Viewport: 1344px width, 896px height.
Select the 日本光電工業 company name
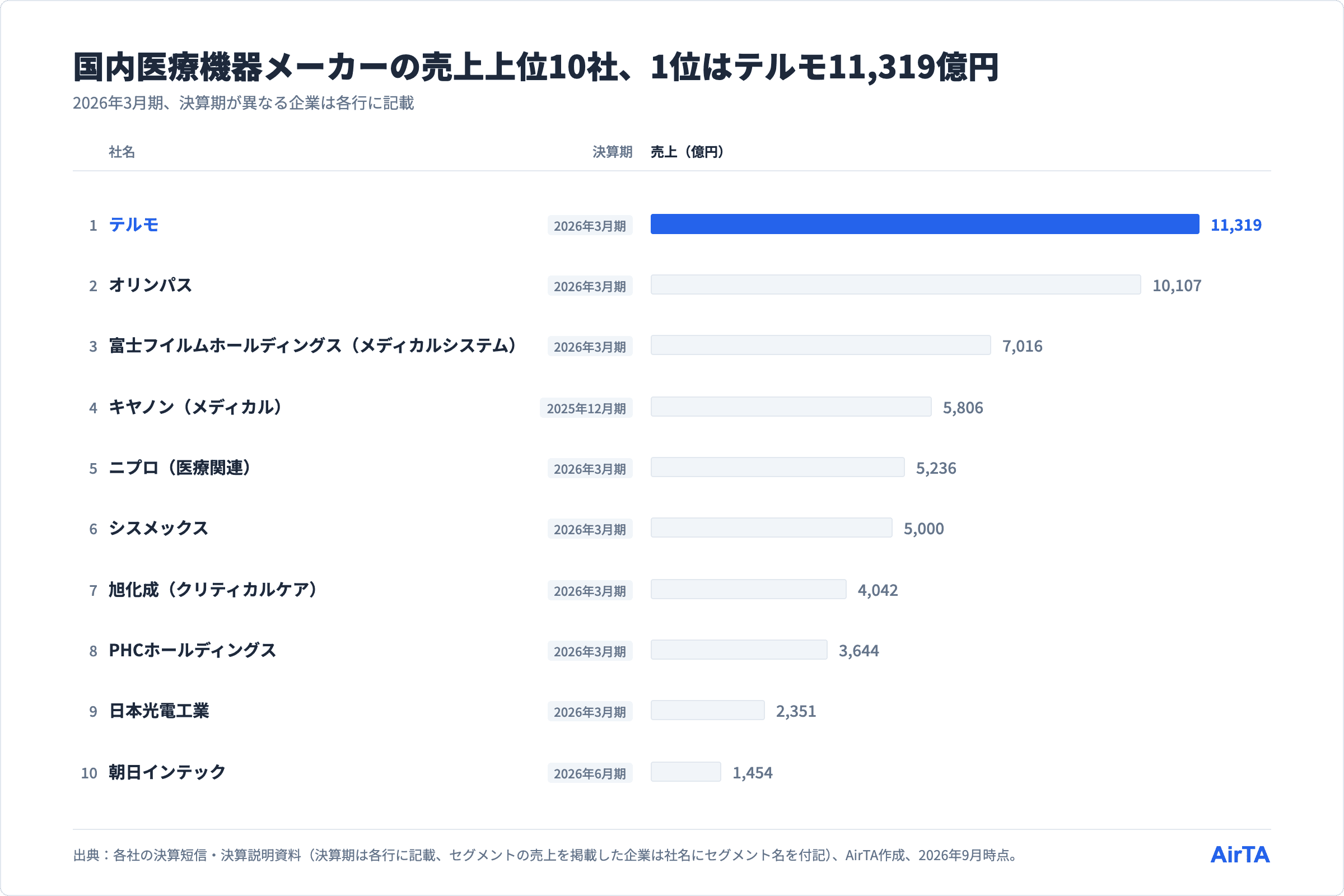point(159,711)
